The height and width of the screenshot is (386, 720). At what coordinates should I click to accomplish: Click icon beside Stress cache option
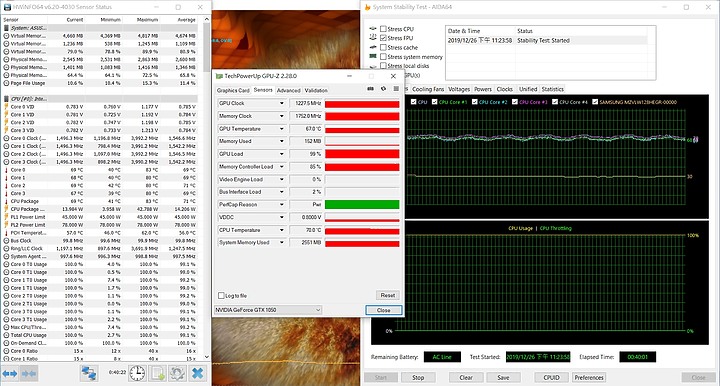(373, 47)
